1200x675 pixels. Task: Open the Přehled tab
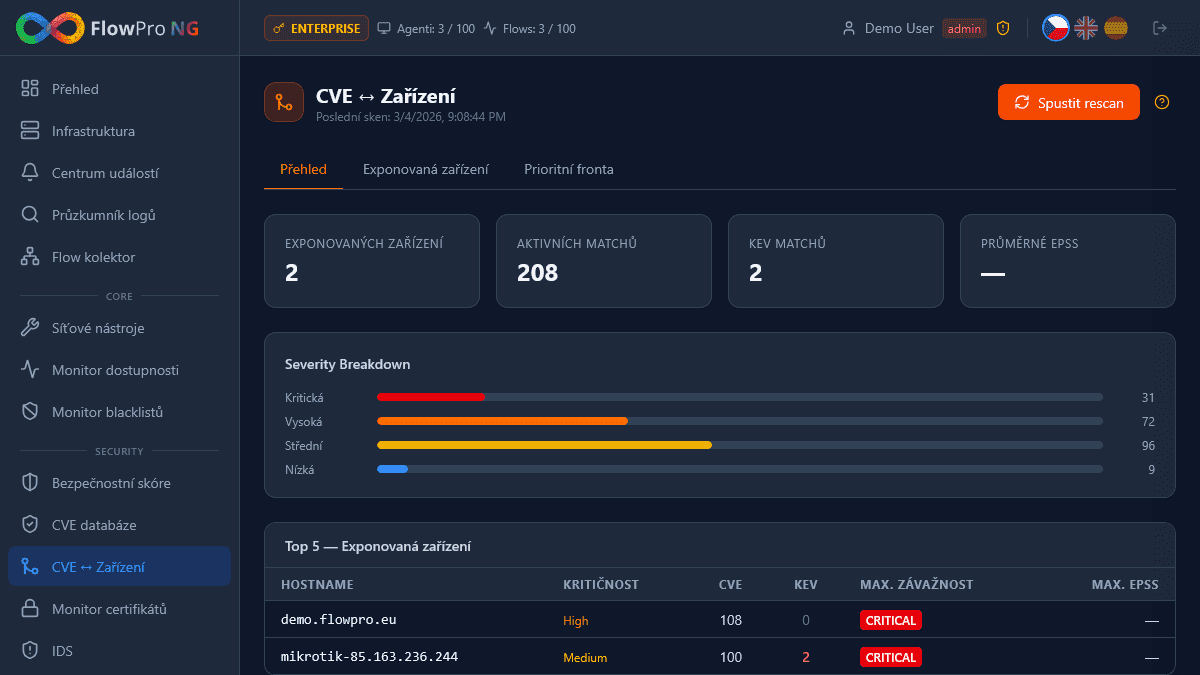pos(303,169)
